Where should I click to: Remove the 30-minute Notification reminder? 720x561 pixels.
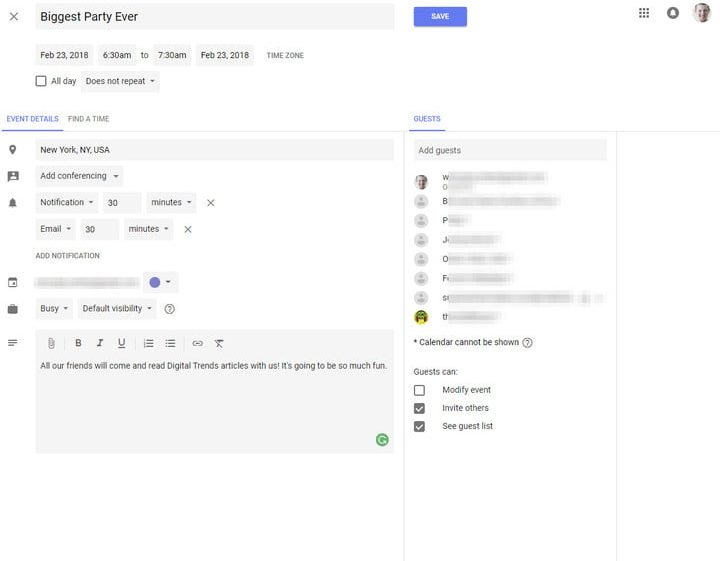coord(210,202)
